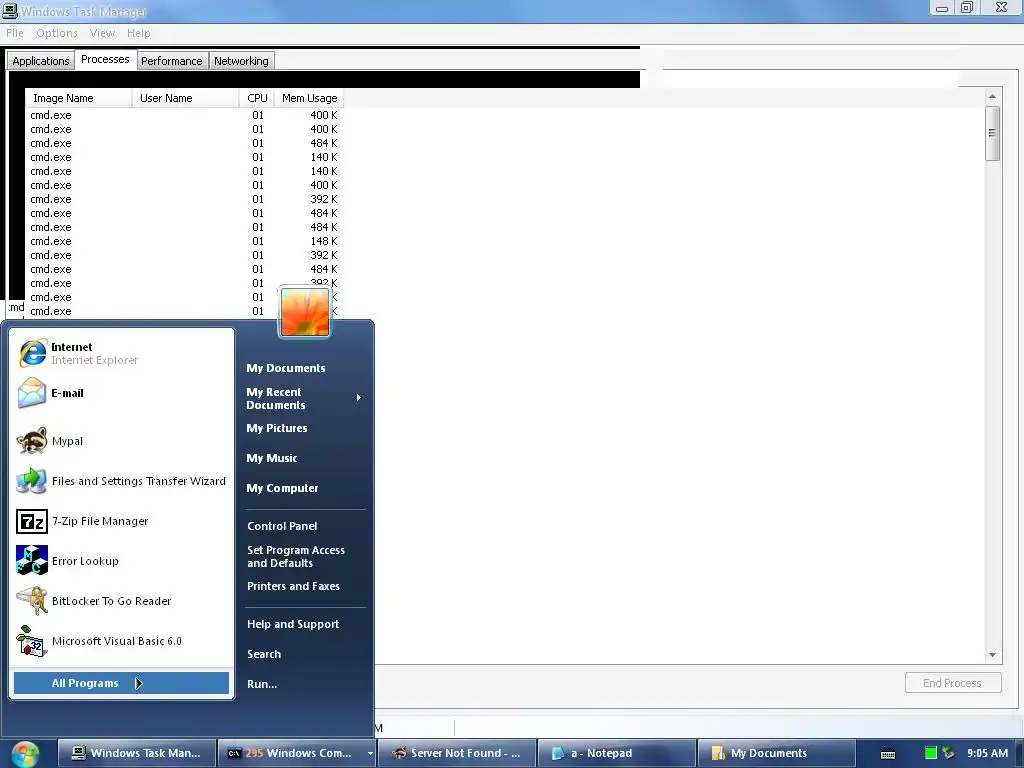Open BitLocker To Go Reader

tap(121, 601)
